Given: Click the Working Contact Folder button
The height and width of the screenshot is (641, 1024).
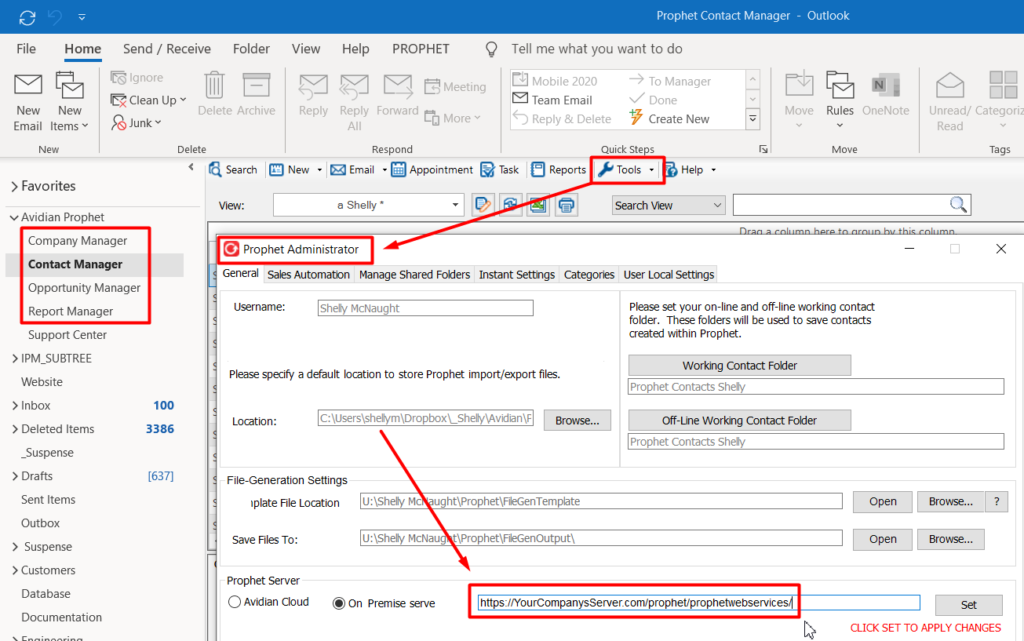Looking at the screenshot, I should [x=739, y=366].
